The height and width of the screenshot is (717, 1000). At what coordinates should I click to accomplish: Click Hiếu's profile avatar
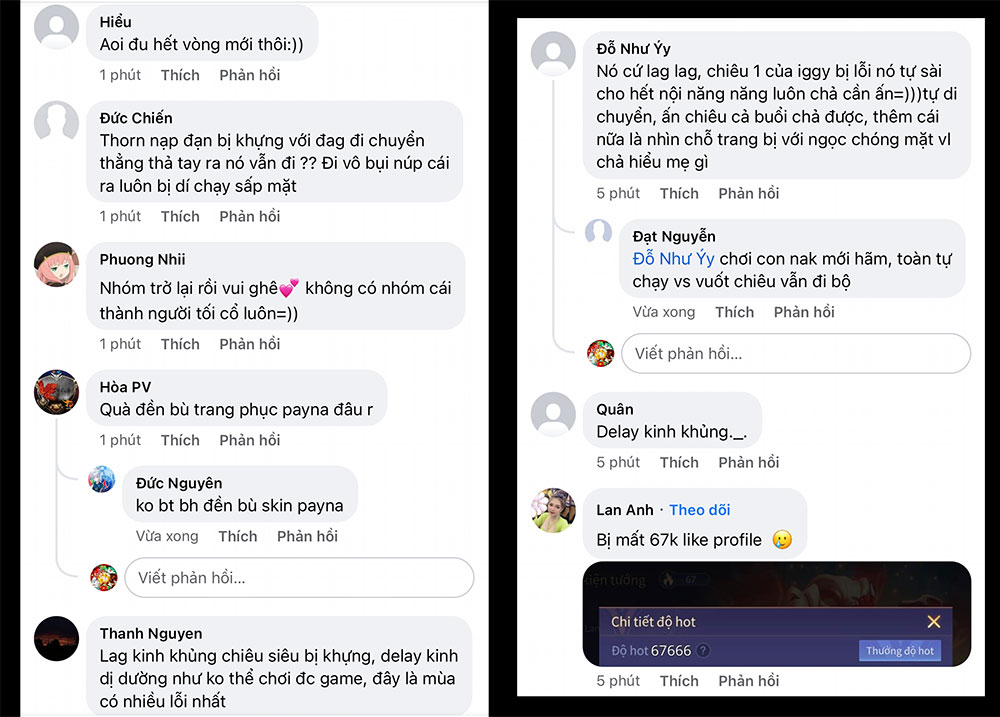(56, 28)
